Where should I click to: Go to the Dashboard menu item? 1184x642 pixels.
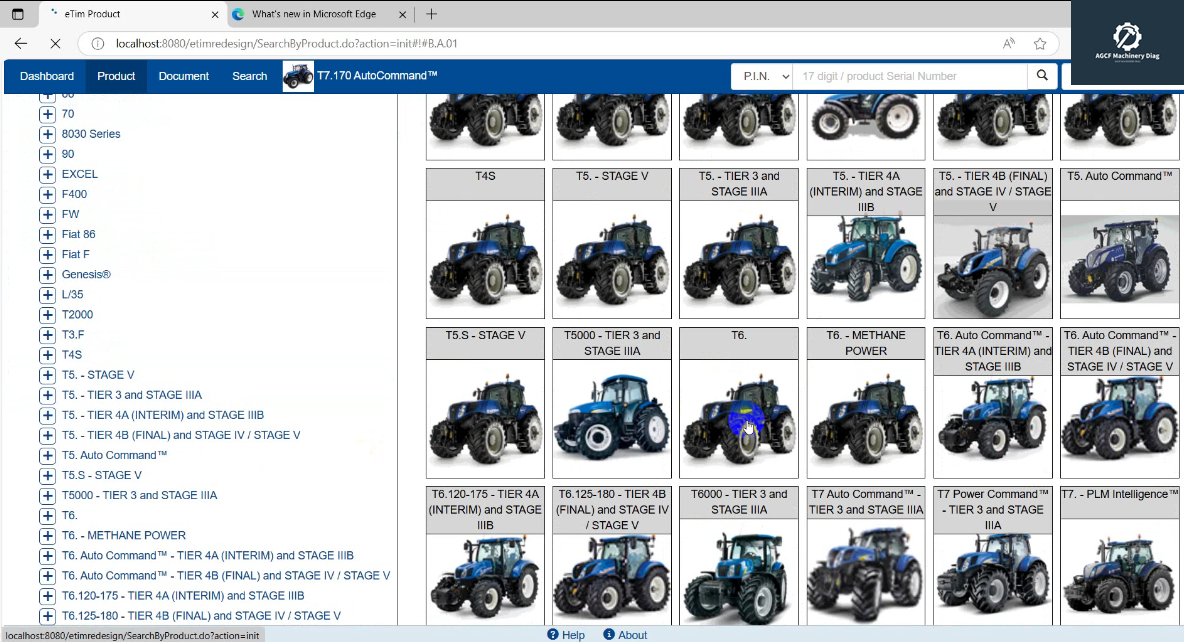pyautogui.click(x=46, y=75)
